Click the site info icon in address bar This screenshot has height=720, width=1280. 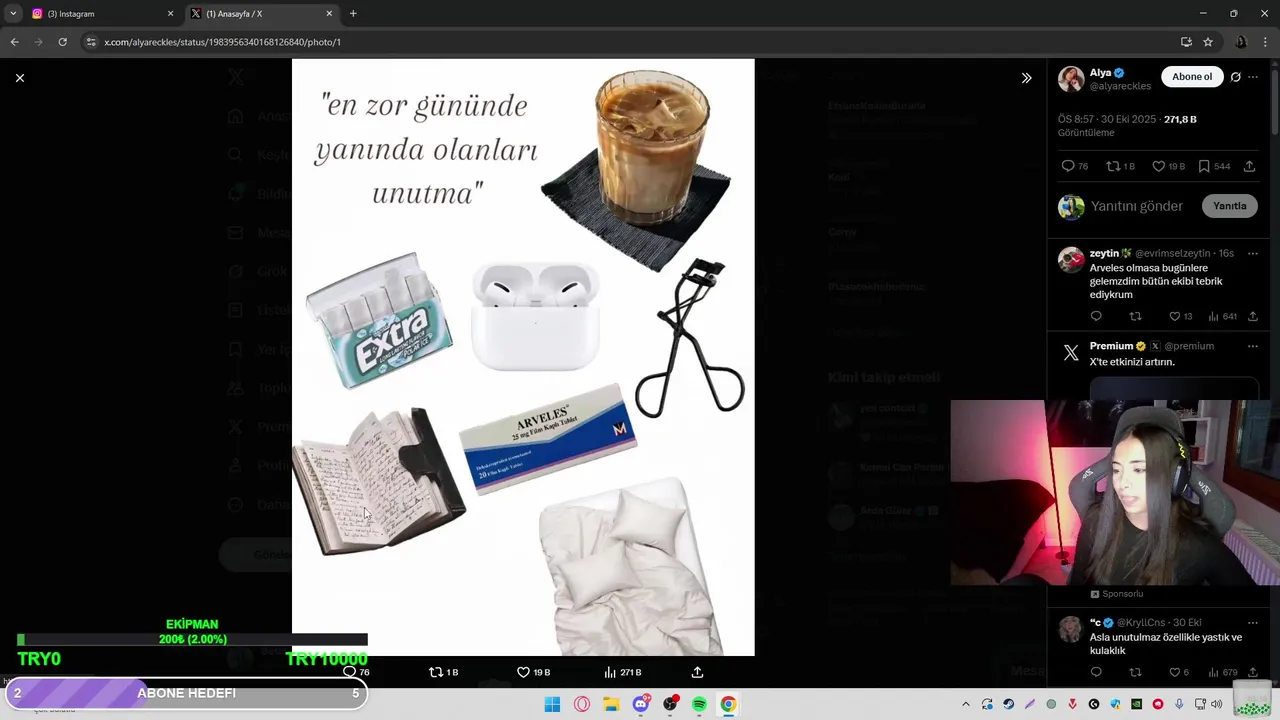click(91, 42)
